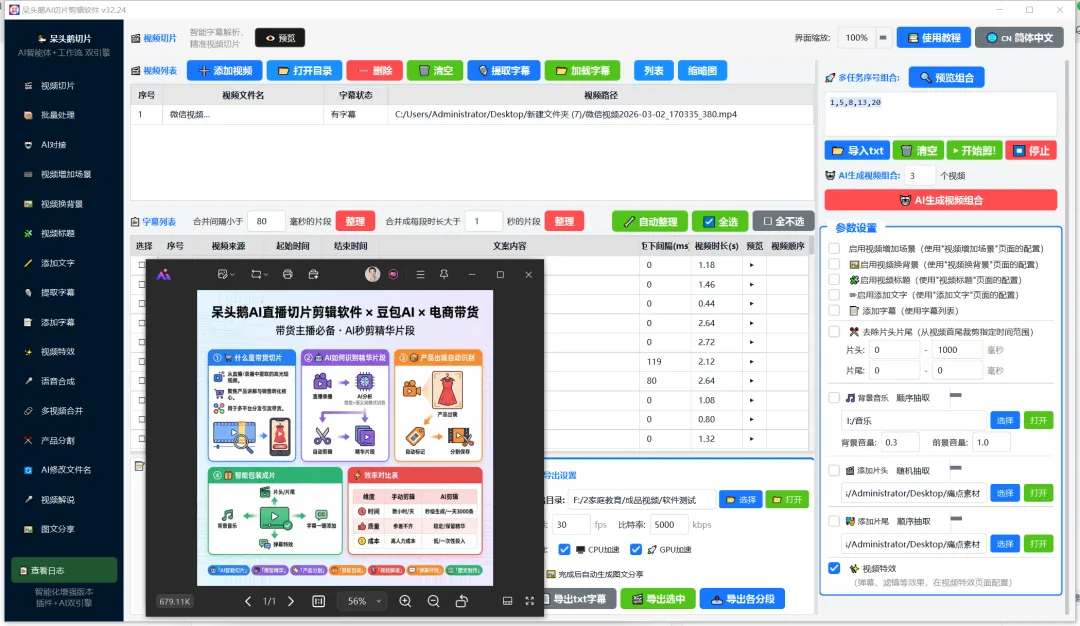Screen dimensions: 1080x626
Task: Click task sequence field 1,5,8,13,20
Action: [940, 114]
